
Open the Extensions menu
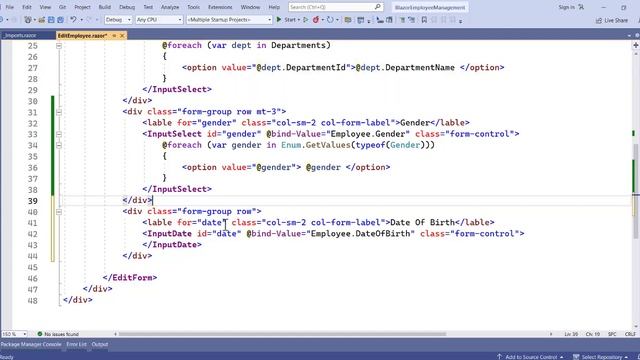220,7
